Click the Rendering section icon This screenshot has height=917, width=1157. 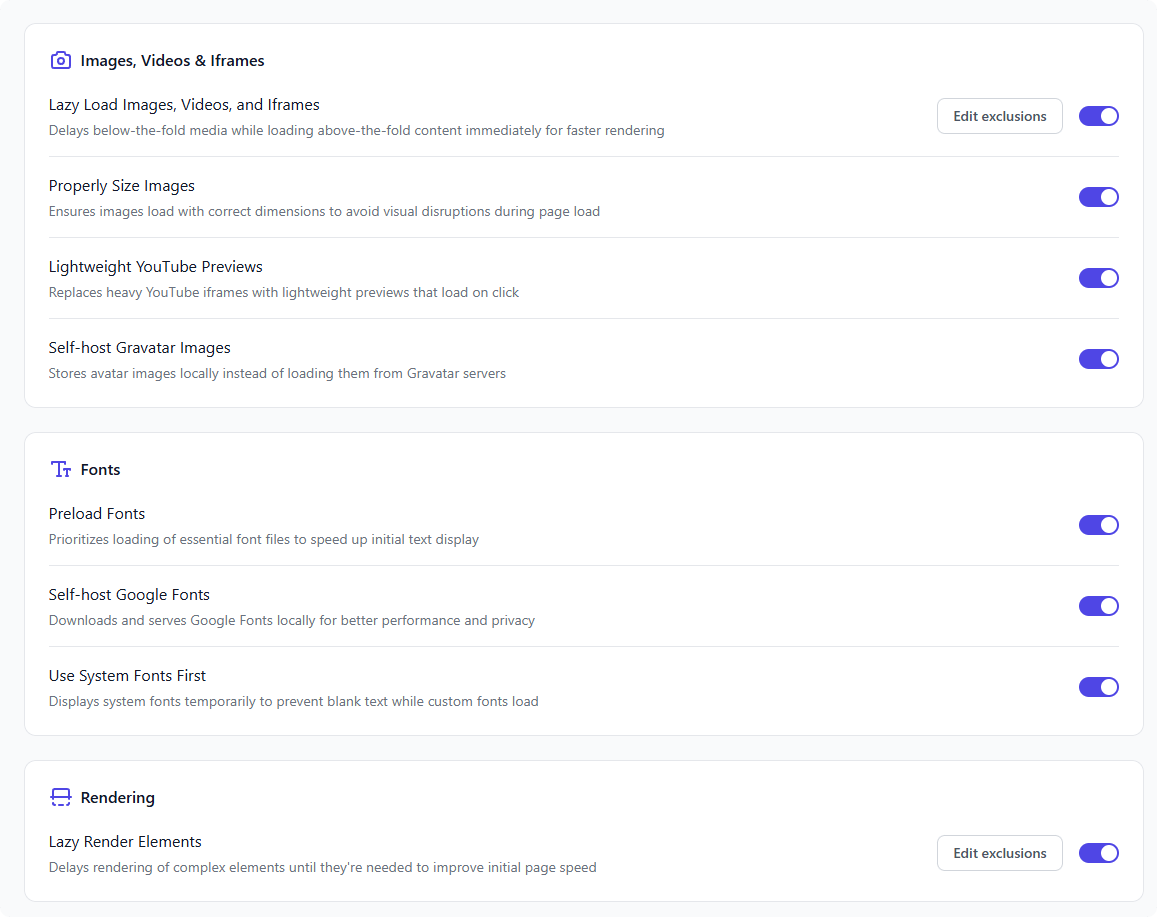point(61,797)
